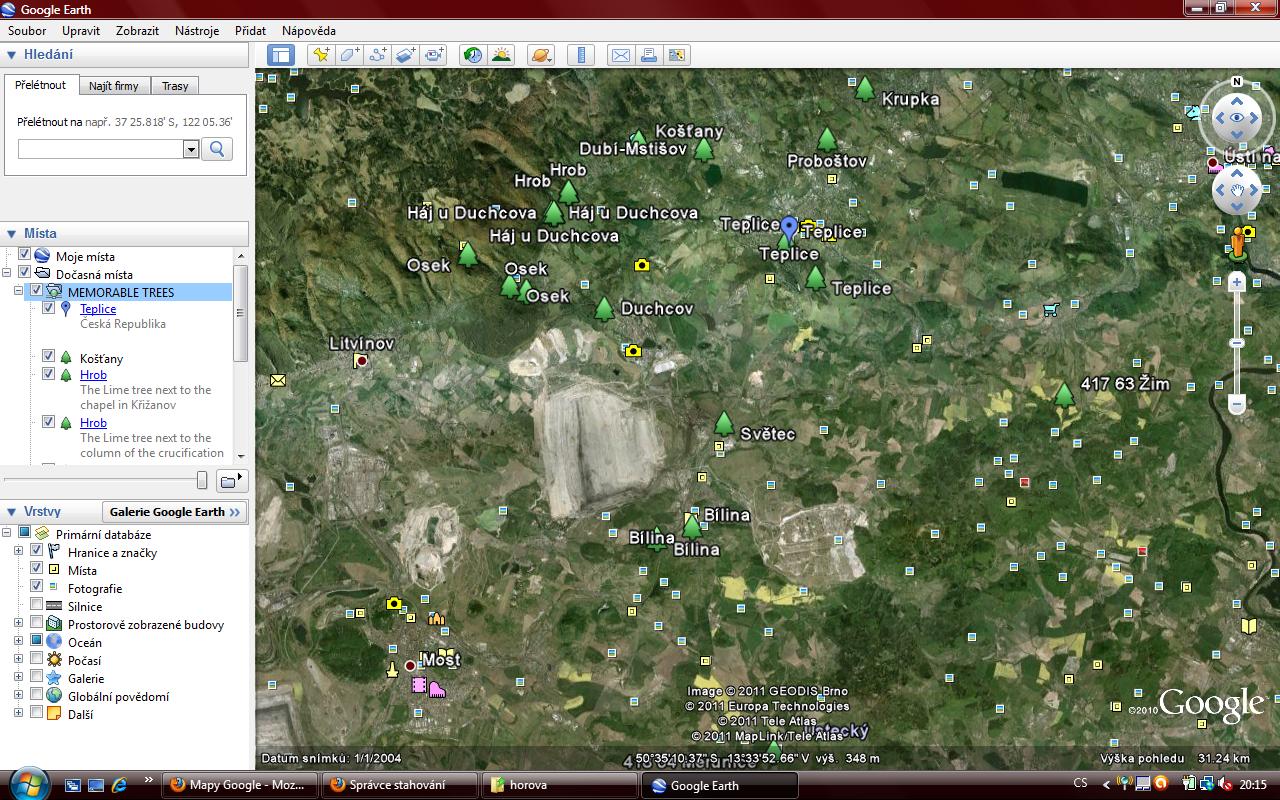Uncheck the Moje místa checkbox
Viewport: 1280px width, 800px height.
tap(25, 256)
